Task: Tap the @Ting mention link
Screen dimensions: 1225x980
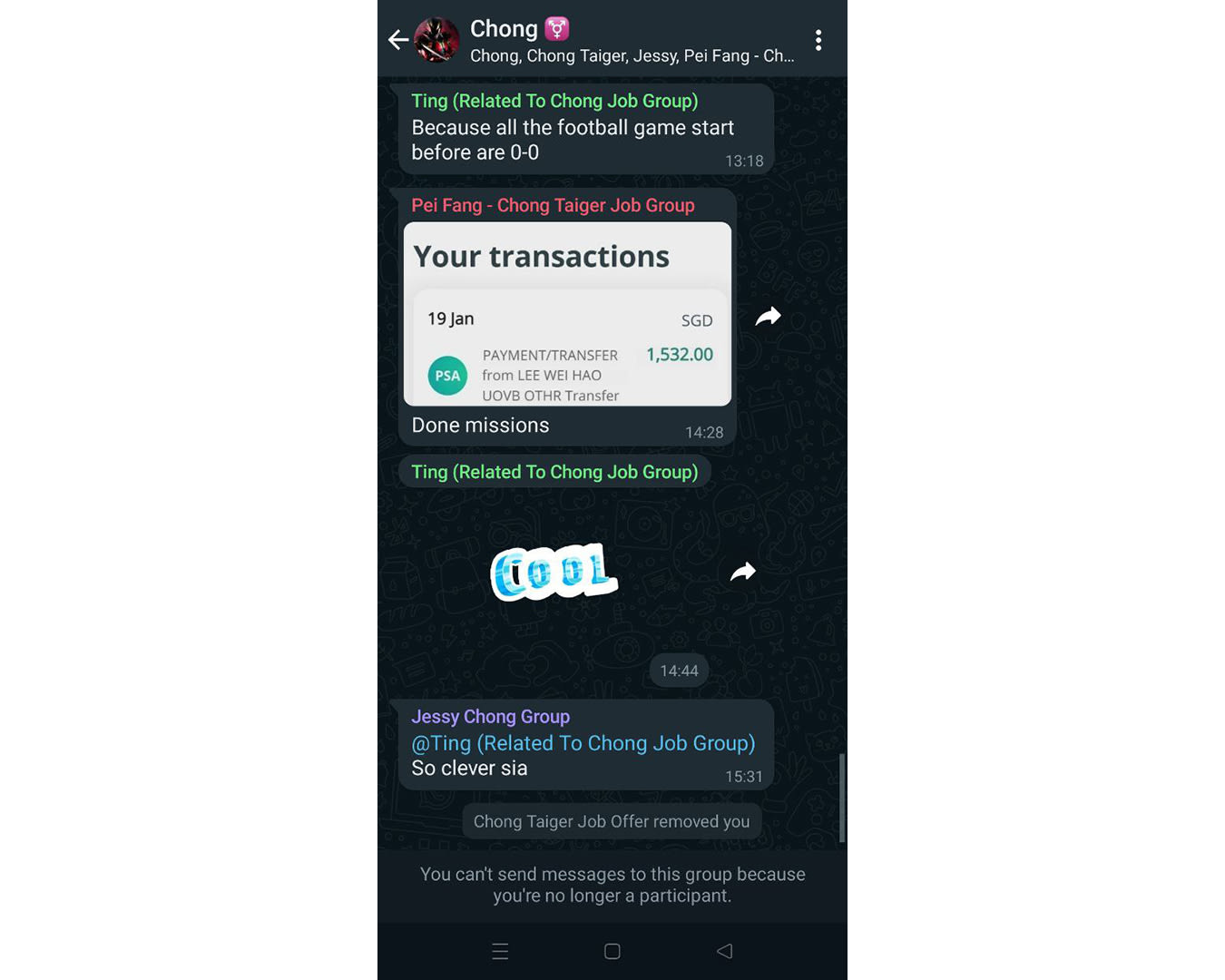Action: (583, 743)
